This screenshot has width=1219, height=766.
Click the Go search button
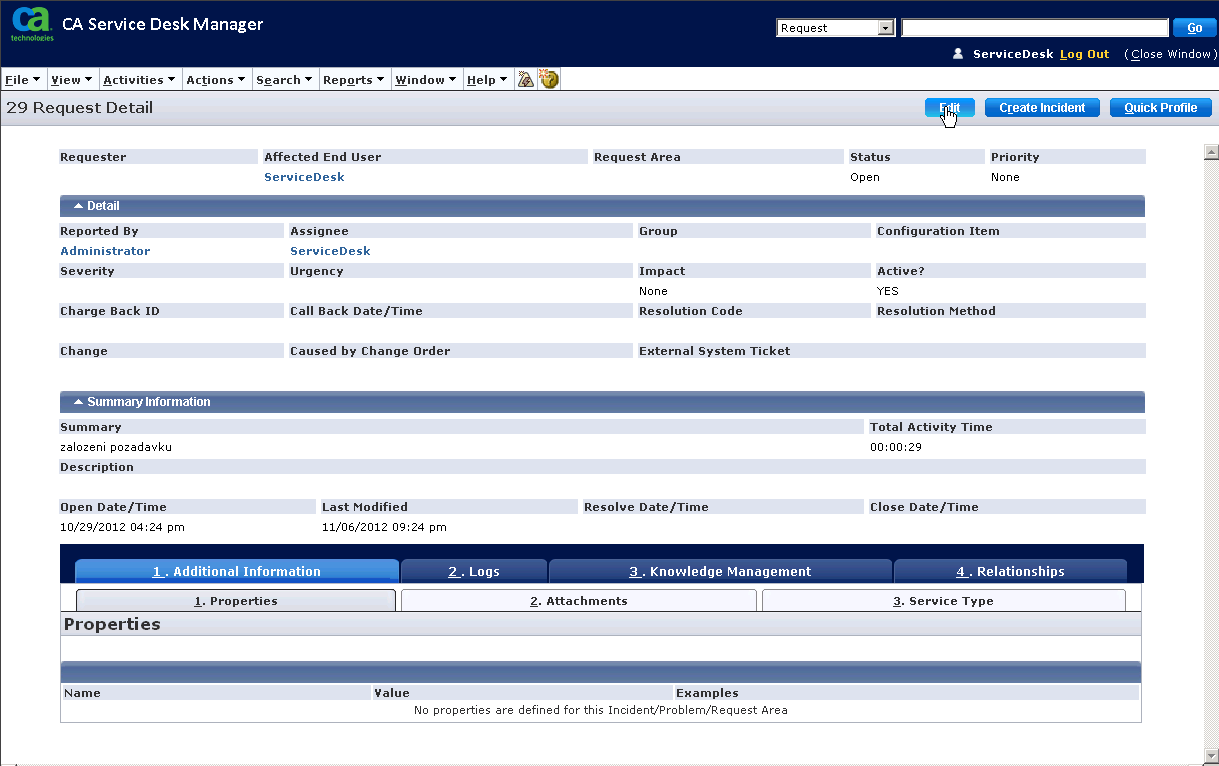click(x=1193, y=28)
